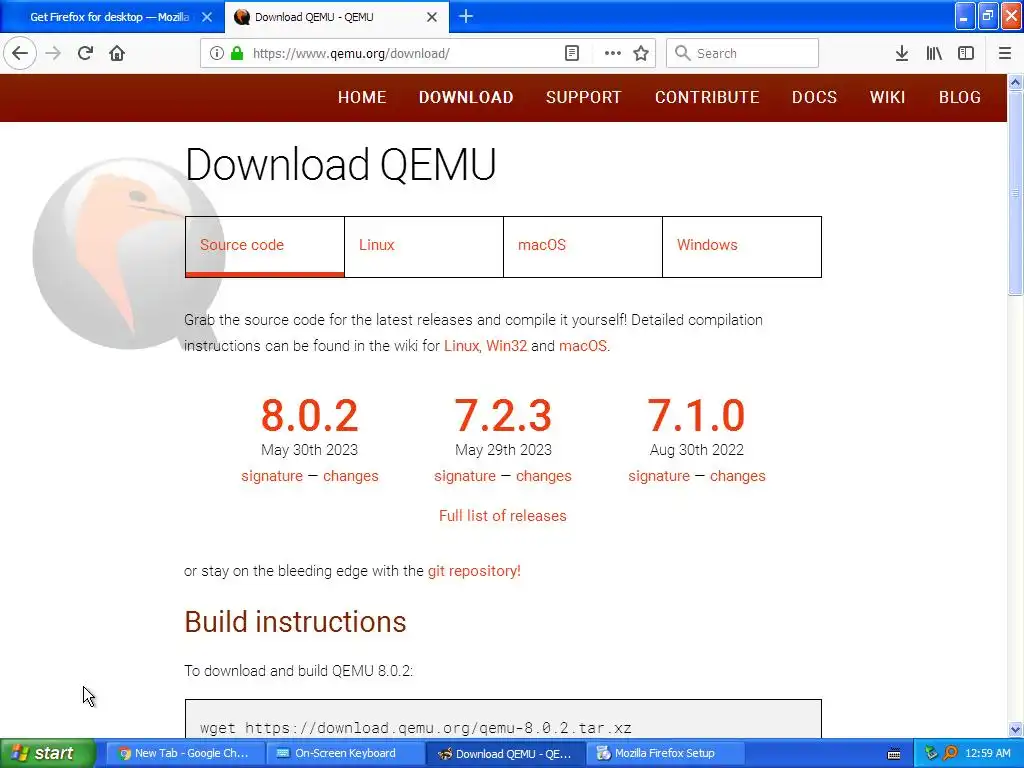The height and width of the screenshot is (768, 1024).
Task: Open the Firefox home page icon
Action: click(x=117, y=53)
